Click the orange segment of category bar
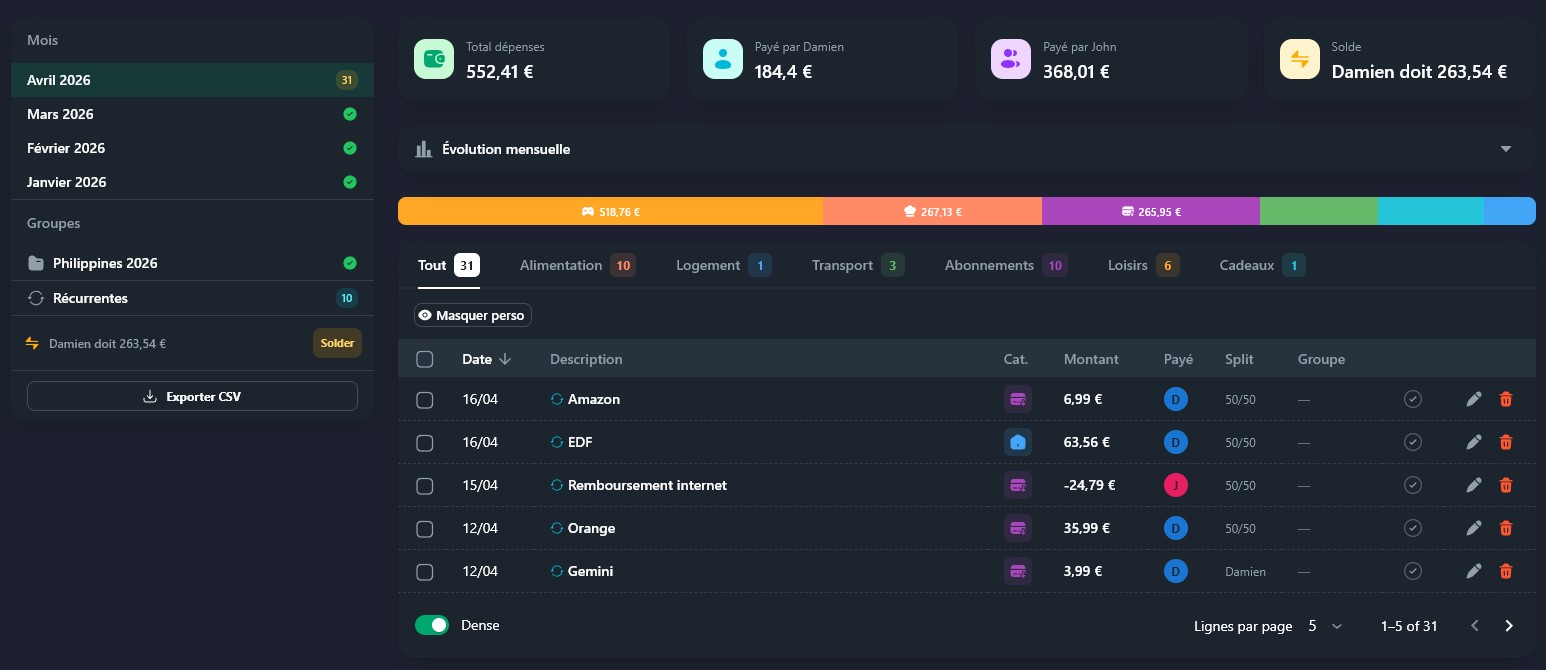1546x670 pixels. point(610,211)
